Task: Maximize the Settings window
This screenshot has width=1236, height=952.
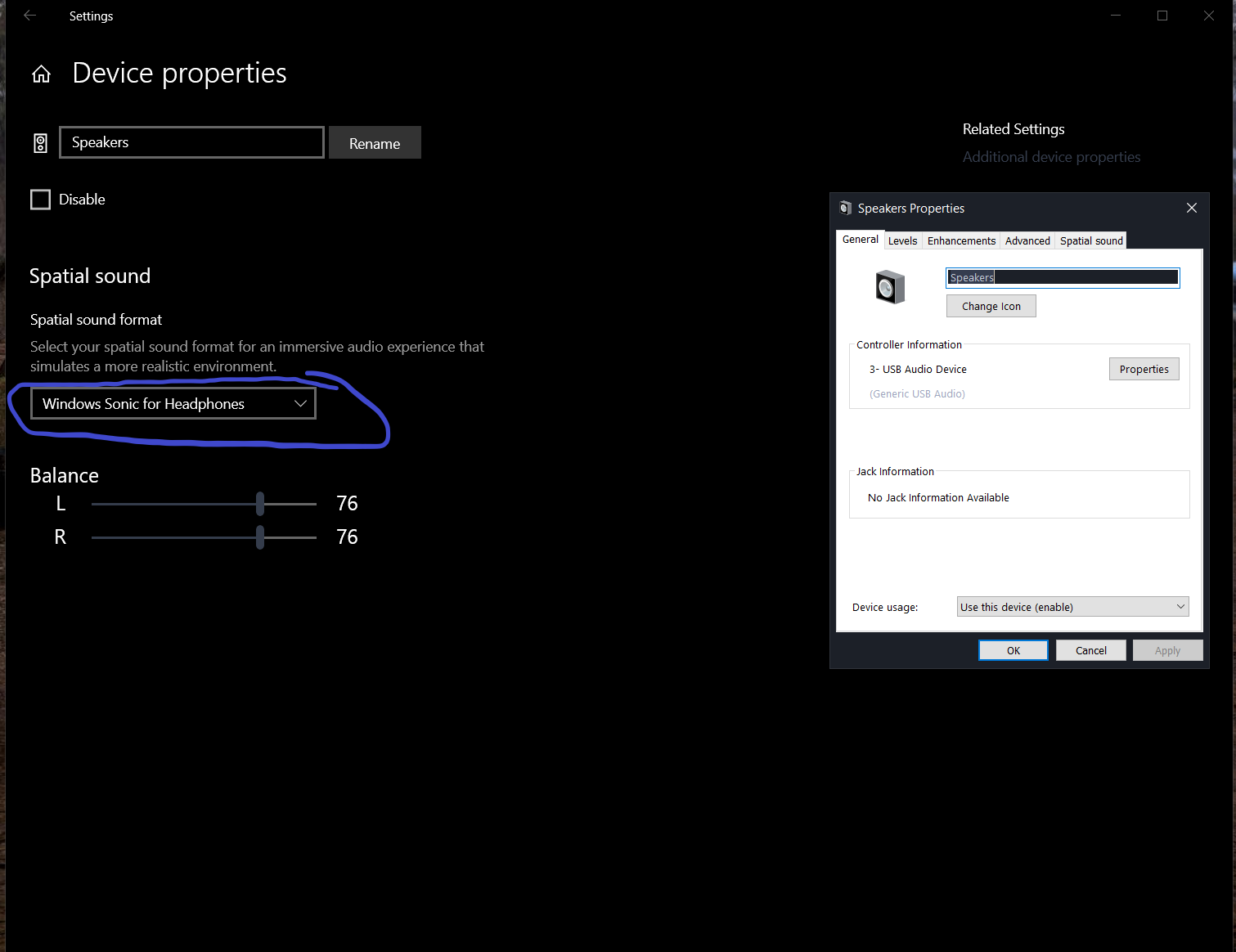Action: coord(1162,16)
